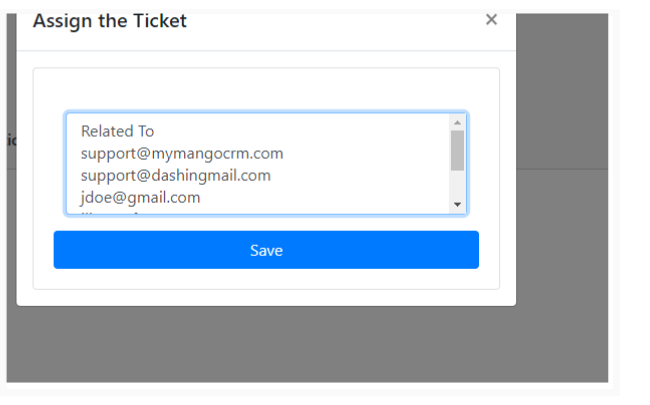Click the blank space right of jdoe@gmail.com

pyautogui.click(x=325, y=197)
